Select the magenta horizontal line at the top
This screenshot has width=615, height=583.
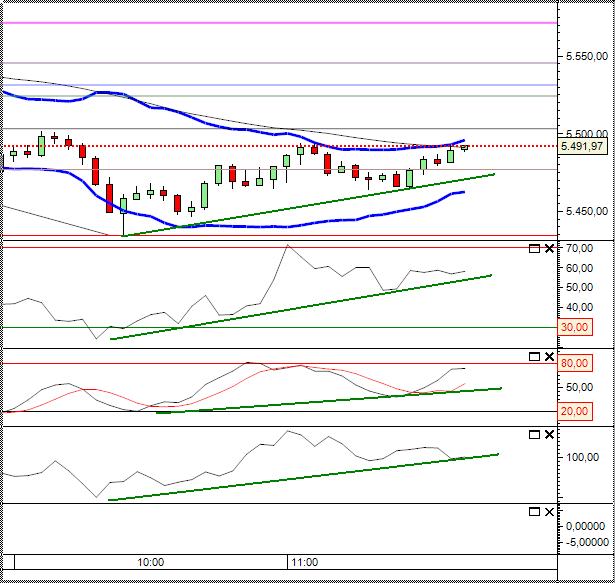(x=279, y=23)
